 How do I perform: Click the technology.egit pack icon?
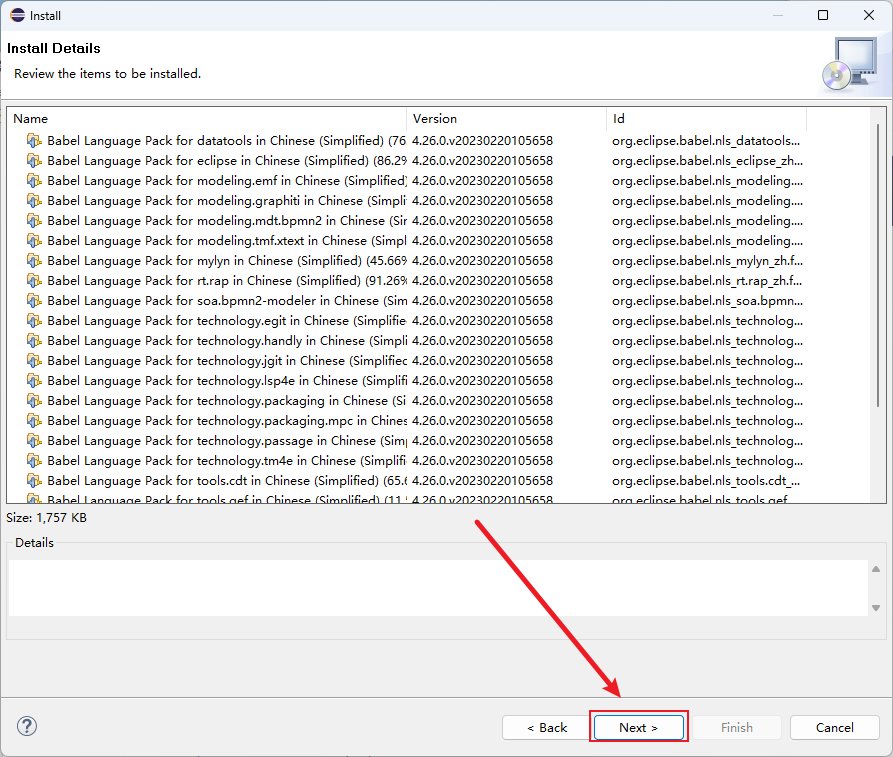coord(34,321)
